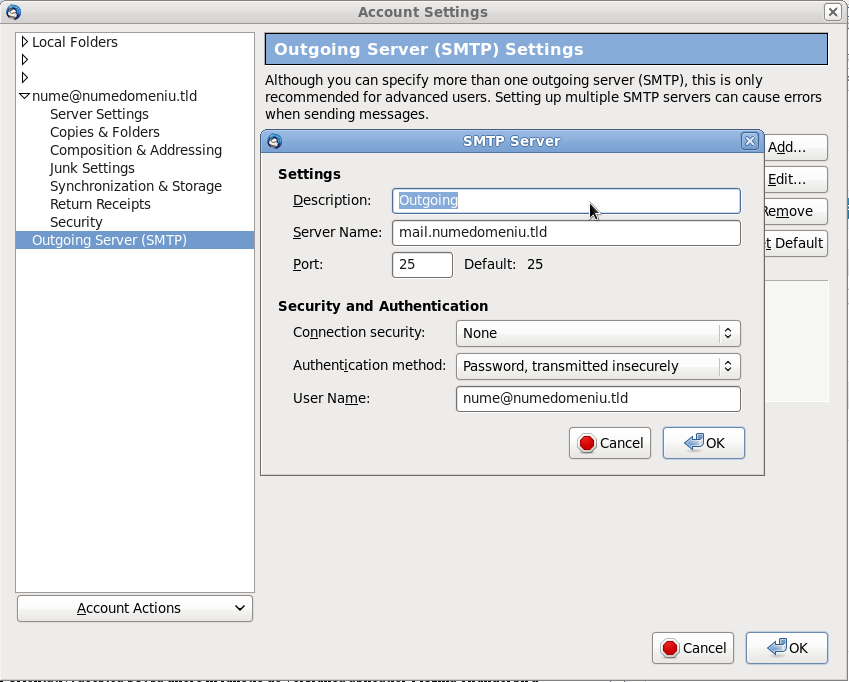This screenshot has width=849, height=682.
Task: Click the Add... server button
Action: tap(795, 147)
